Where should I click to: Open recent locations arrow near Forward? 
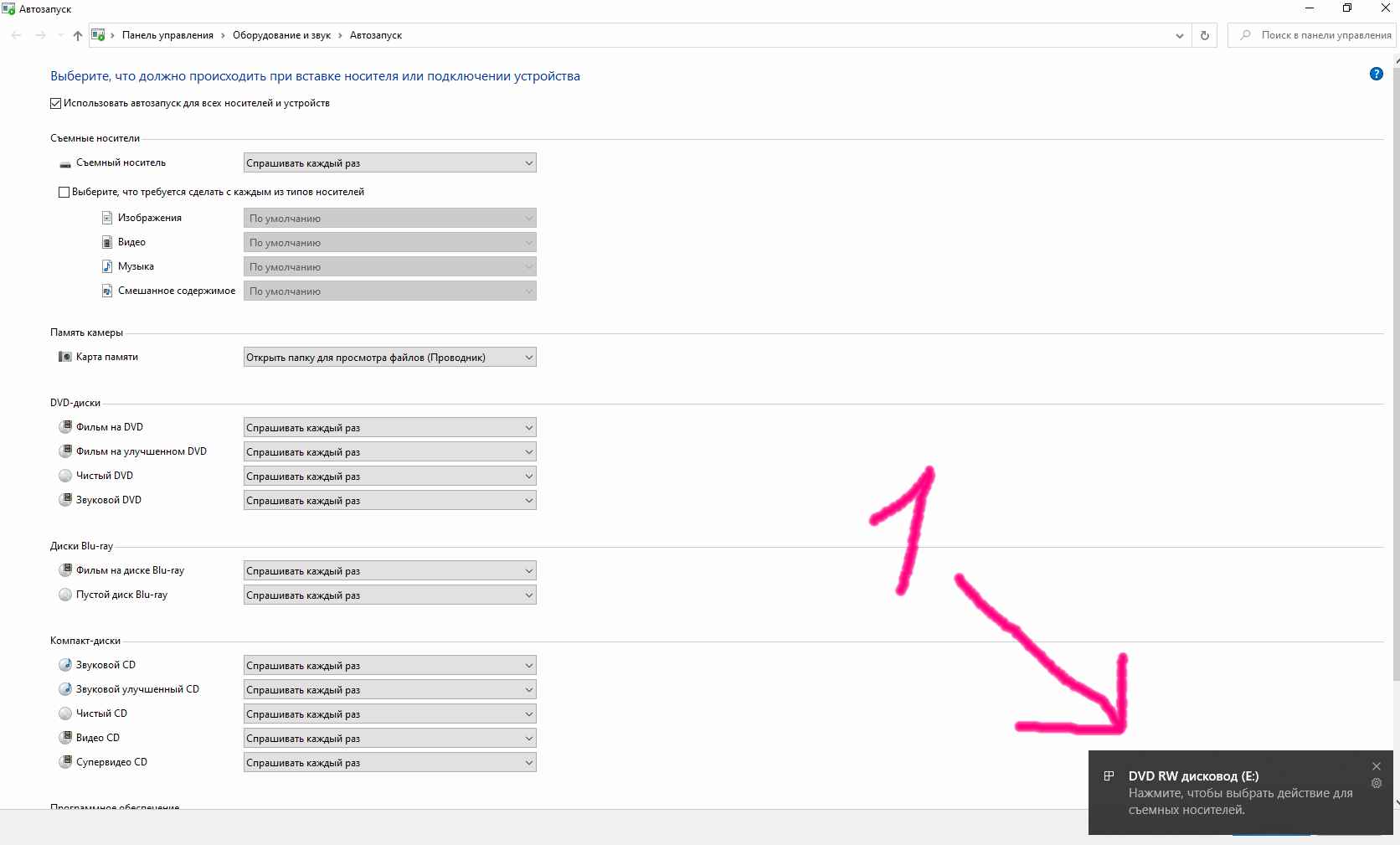coord(59,35)
